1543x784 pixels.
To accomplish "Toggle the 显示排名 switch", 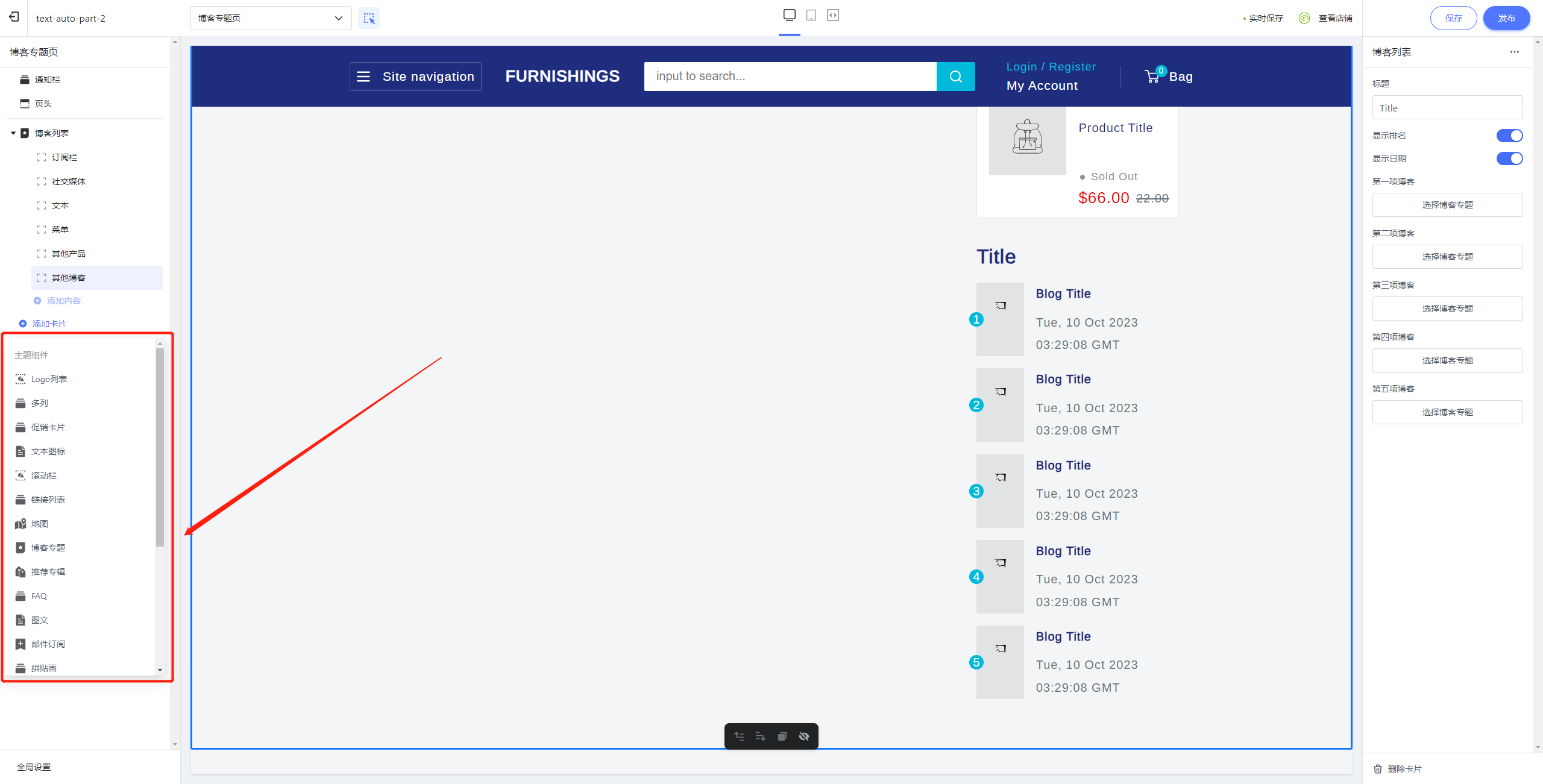I will click(x=1509, y=136).
